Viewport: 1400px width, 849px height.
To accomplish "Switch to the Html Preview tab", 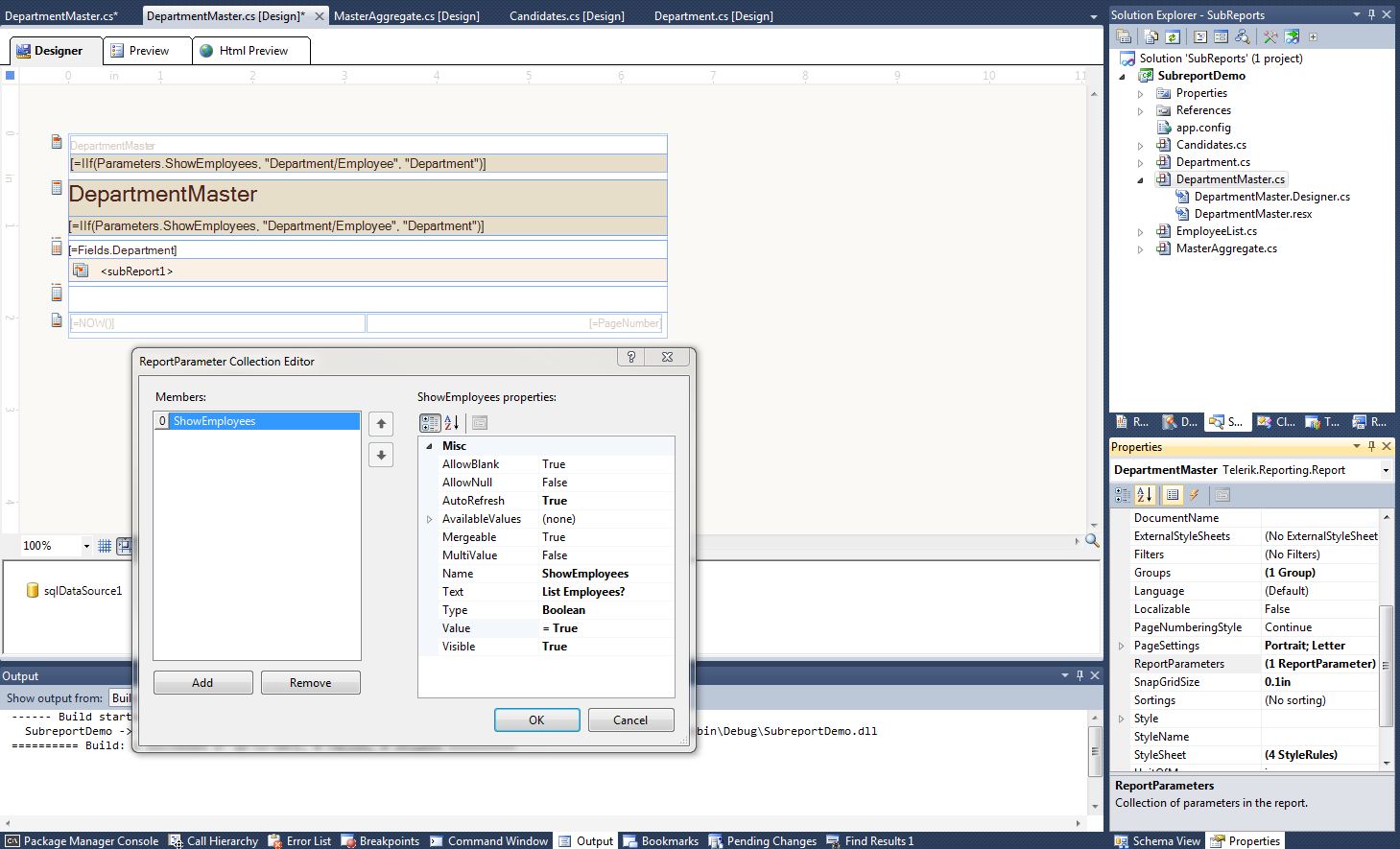I will 251,51.
